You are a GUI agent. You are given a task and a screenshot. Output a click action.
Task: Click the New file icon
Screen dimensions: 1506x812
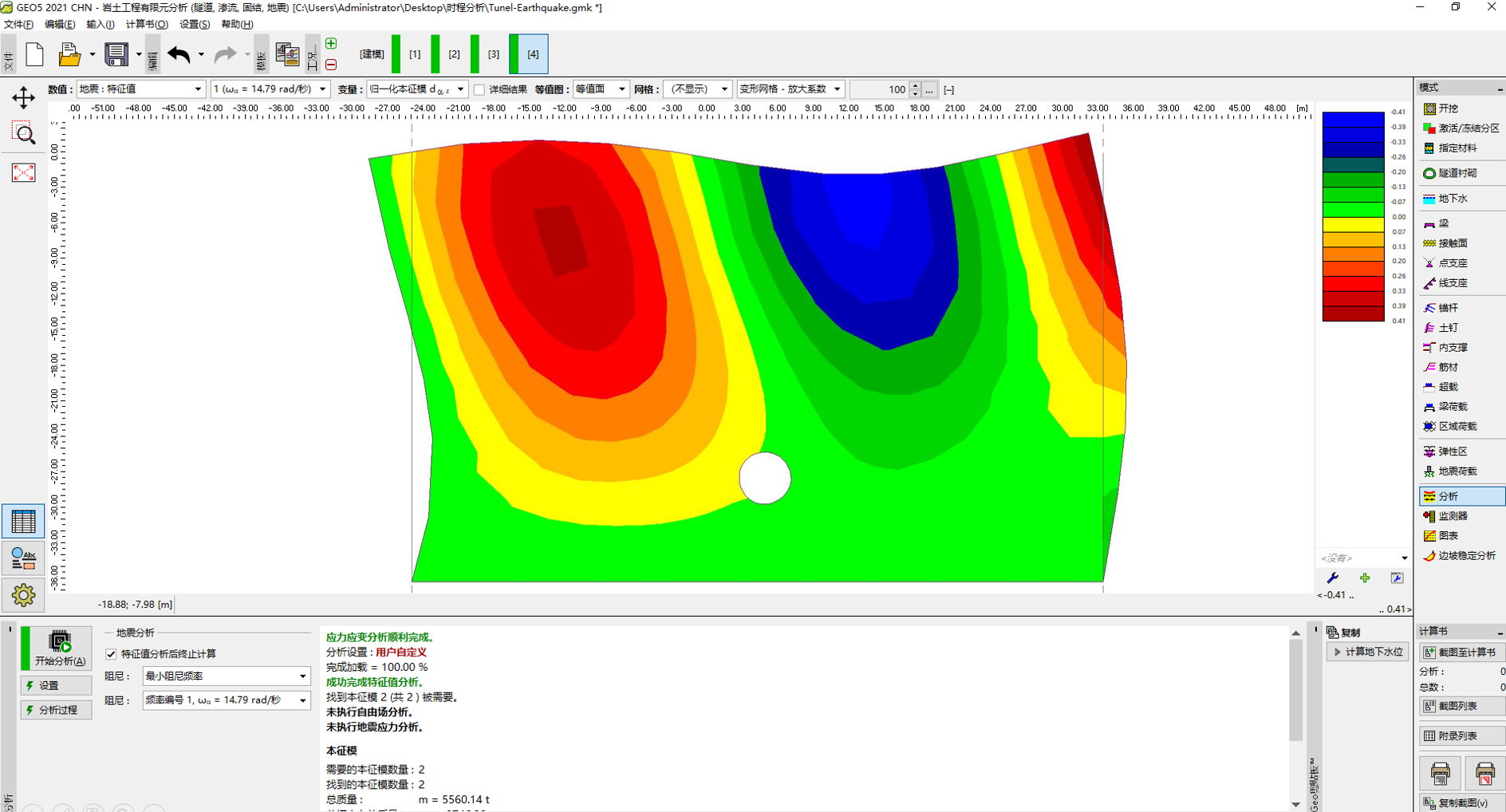[34, 54]
